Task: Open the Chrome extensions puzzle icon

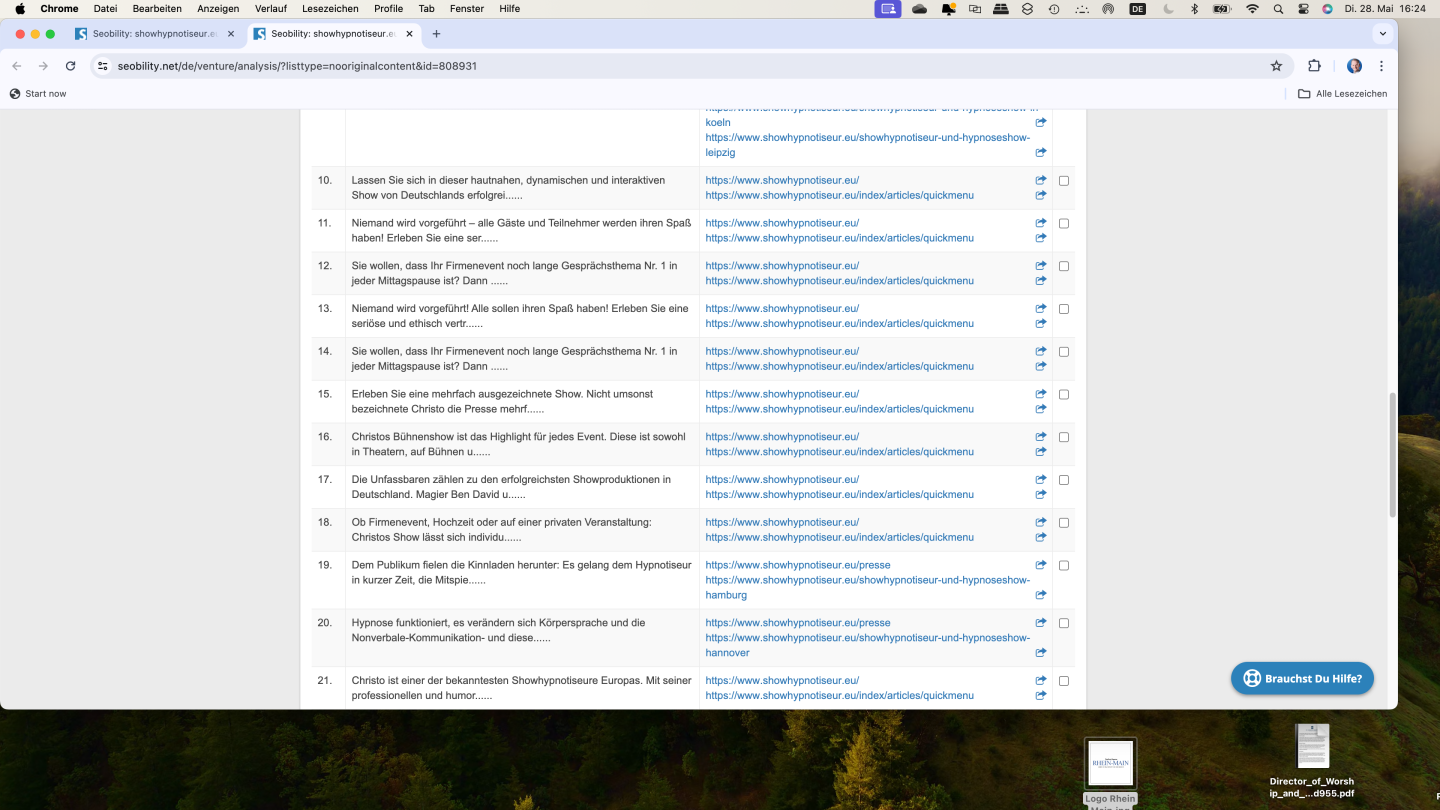Action: pyautogui.click(x=1314, y=66)
